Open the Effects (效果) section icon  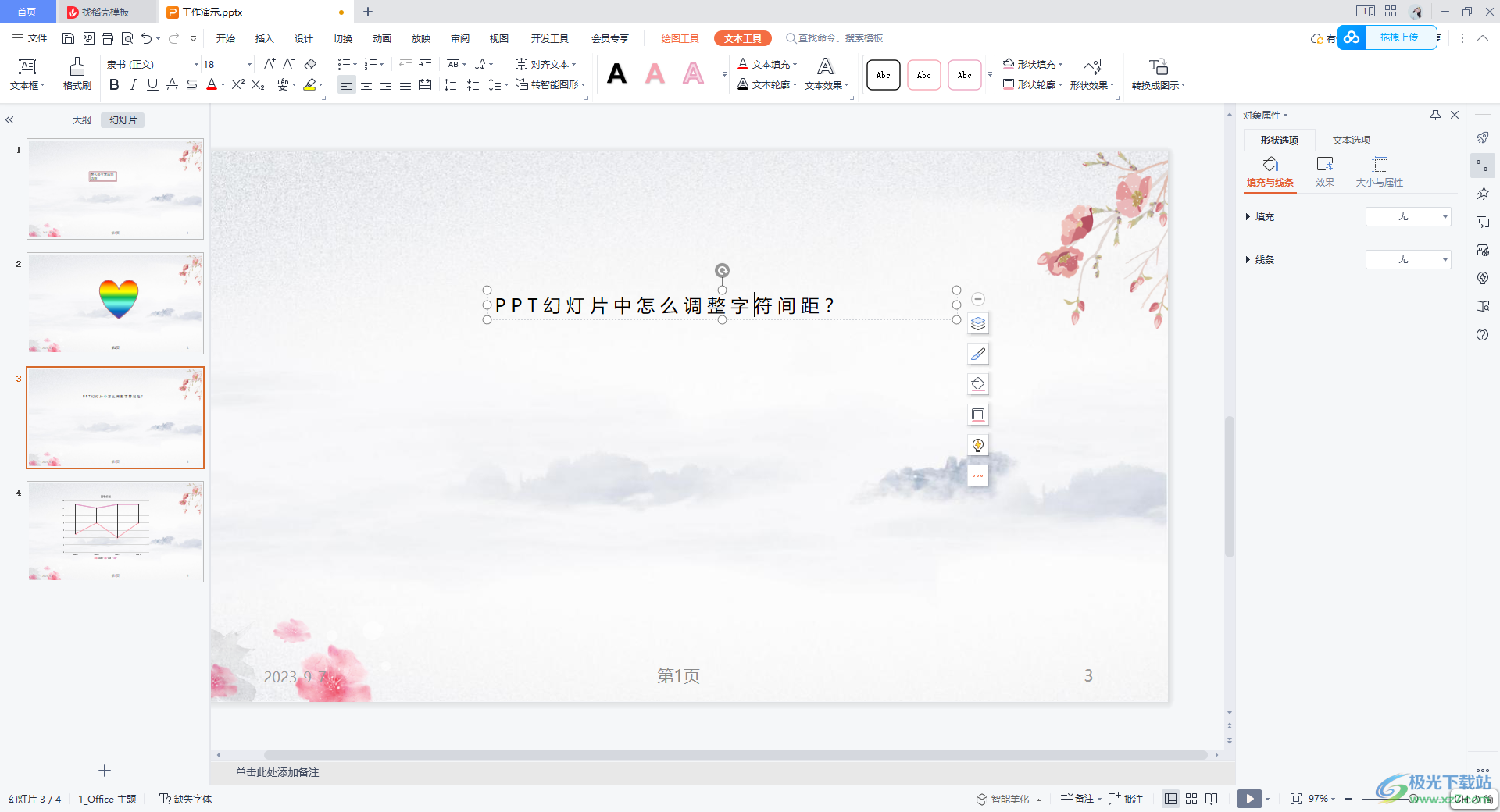1325,172
